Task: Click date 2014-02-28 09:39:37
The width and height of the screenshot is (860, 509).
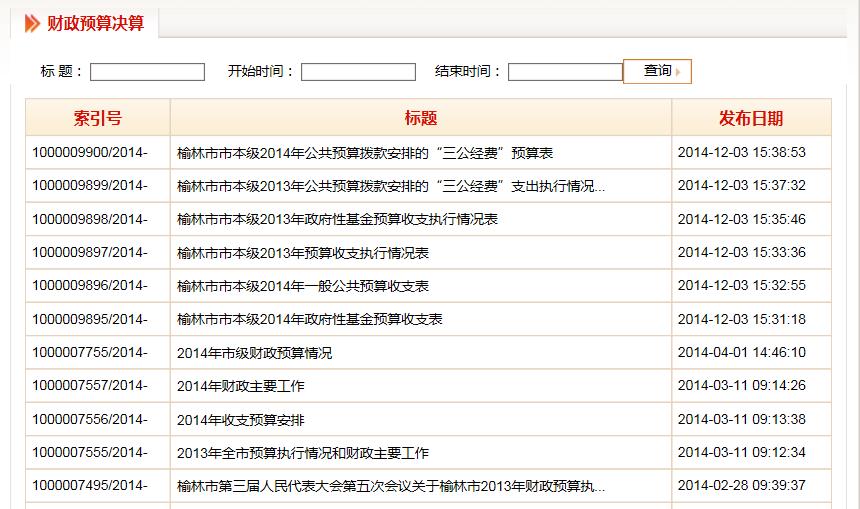Action: click(x=742, y=485)
